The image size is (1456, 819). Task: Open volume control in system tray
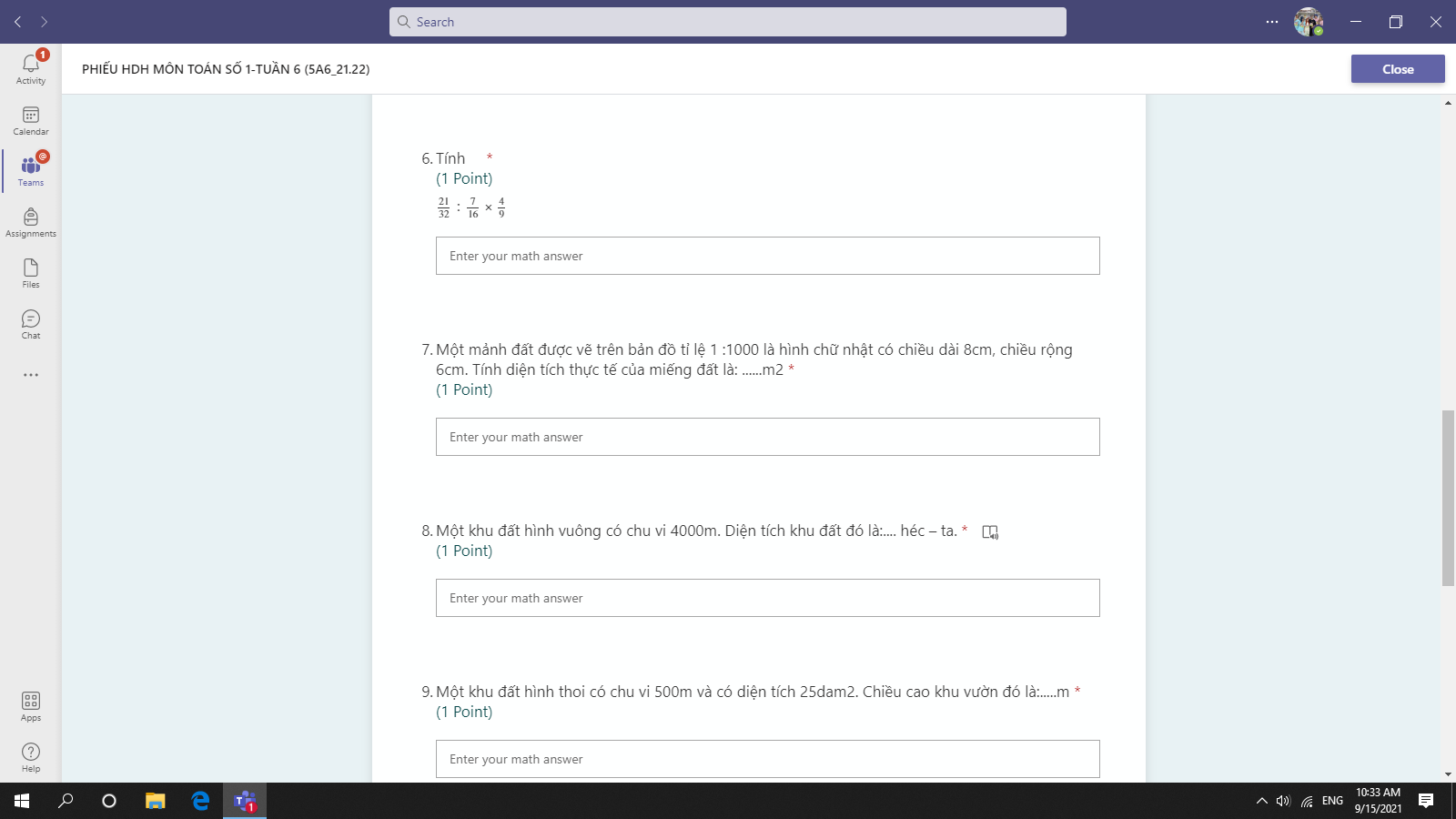pyautogui.click(x=1283, y=801)
